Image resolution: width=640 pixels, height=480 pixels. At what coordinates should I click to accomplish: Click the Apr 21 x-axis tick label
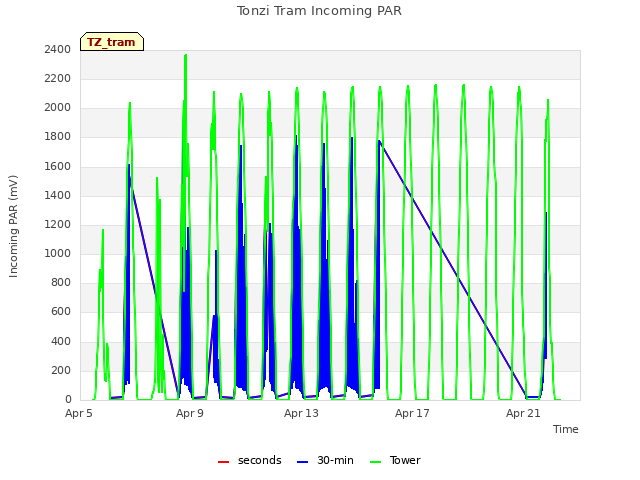[x=523, y=413]
